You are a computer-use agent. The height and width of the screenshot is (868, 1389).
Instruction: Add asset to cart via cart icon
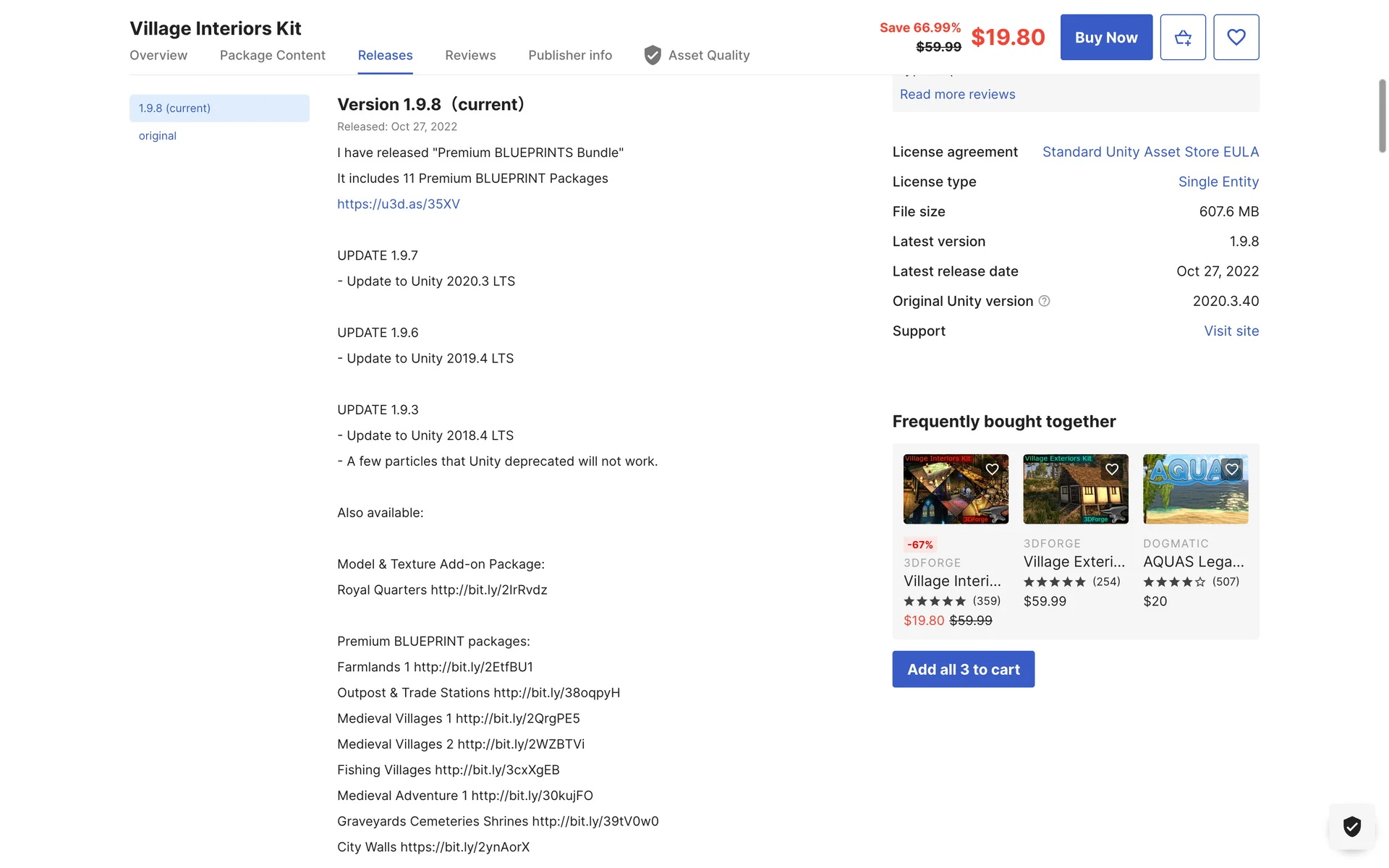coord(1183,38)
